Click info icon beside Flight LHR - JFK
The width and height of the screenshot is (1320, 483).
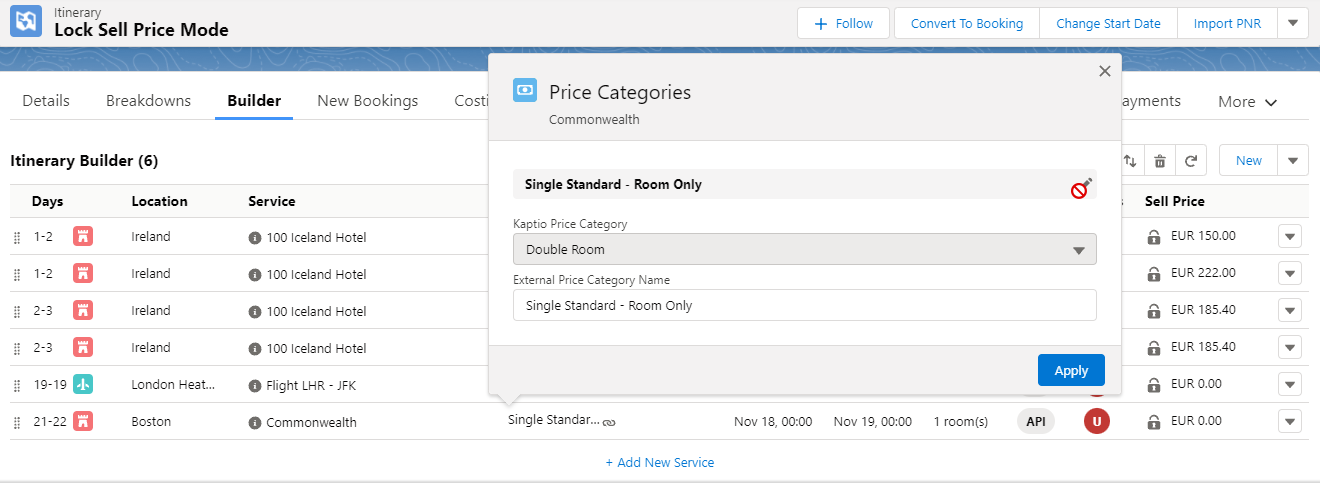pyautogui.click(x=255, y=385)
